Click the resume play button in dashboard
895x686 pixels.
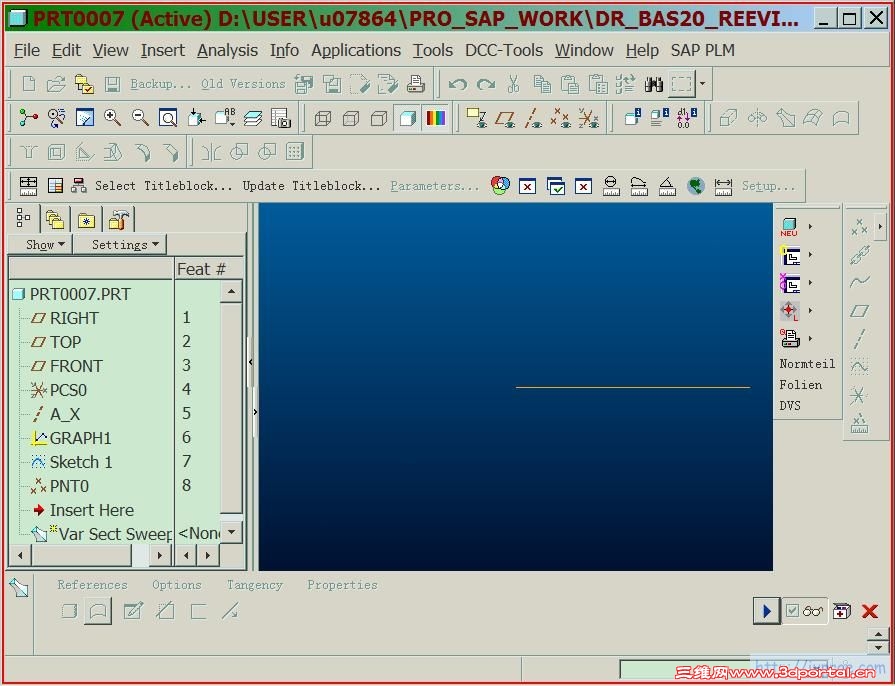767,611
